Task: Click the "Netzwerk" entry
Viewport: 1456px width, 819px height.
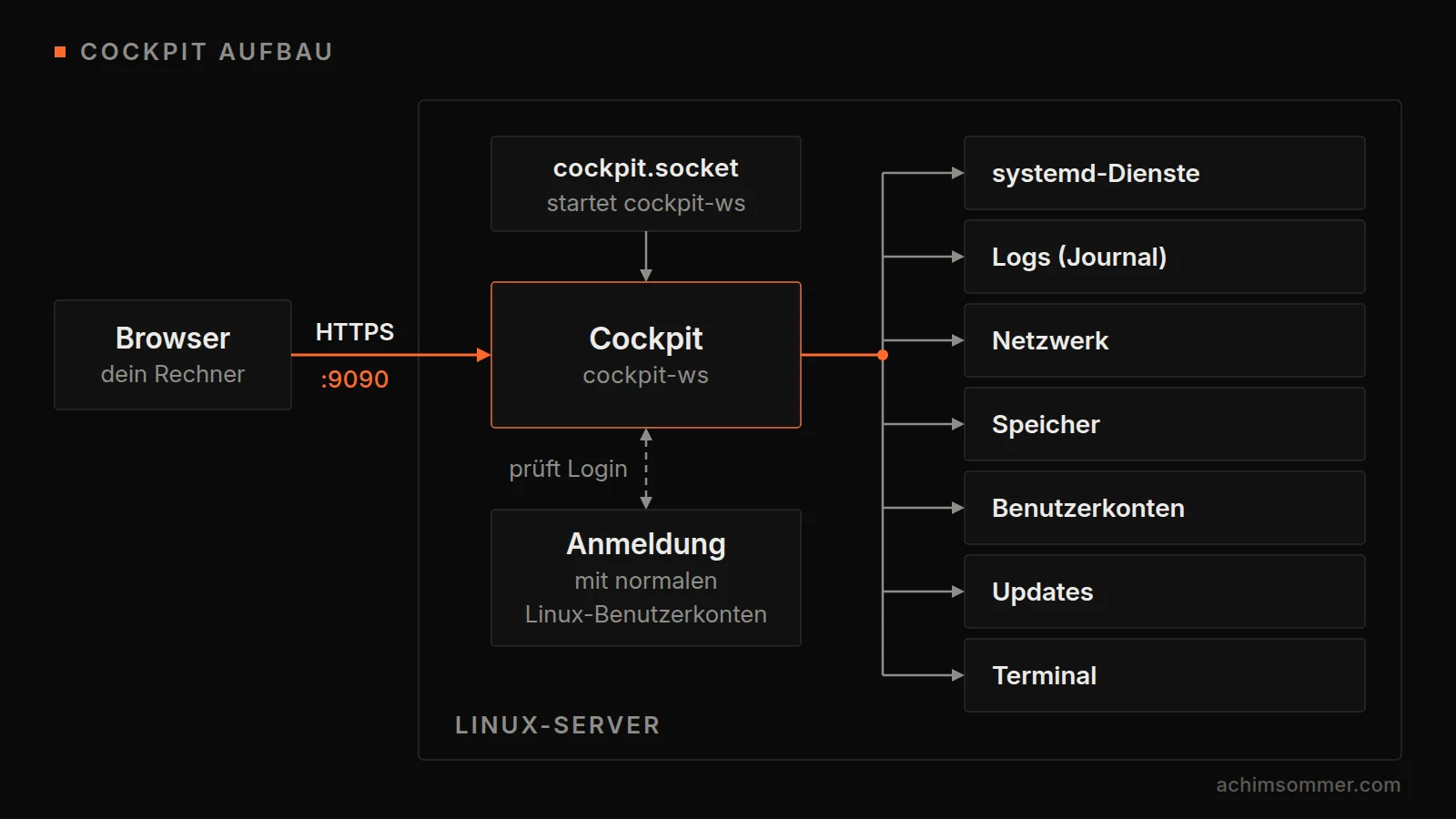Action: click(1165, 340)
